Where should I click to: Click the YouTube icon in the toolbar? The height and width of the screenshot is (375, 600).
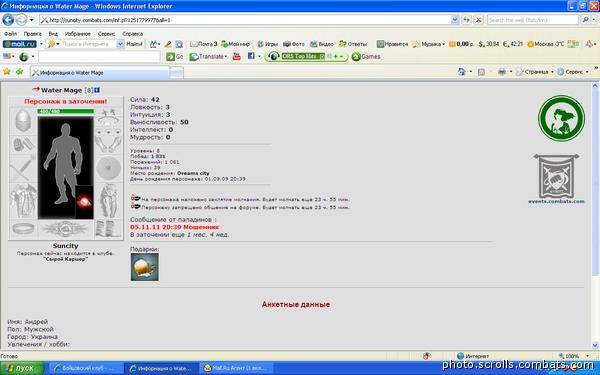pyautogui.click(x=236, y=56)
